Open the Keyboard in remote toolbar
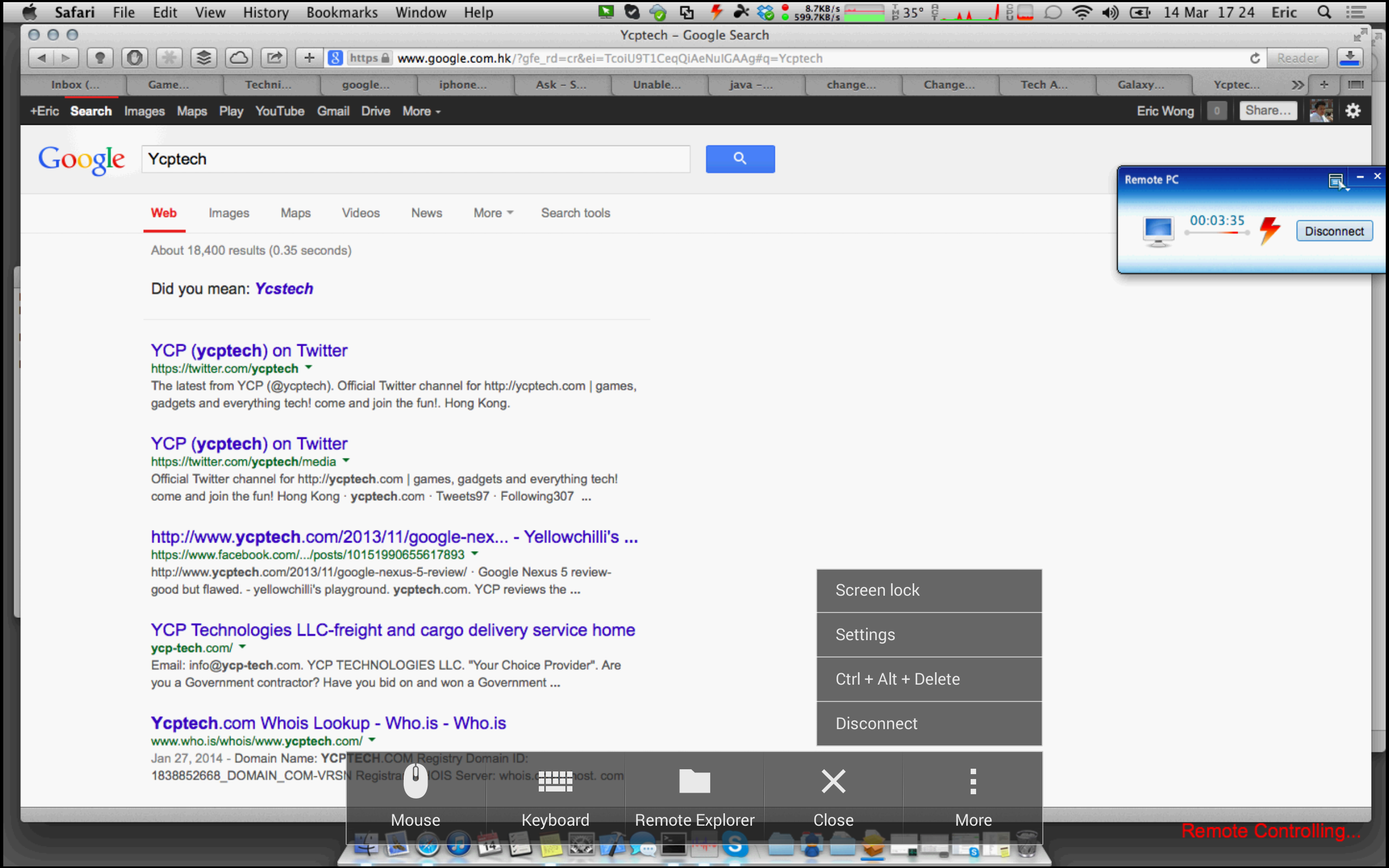The height and width of the screenshot is (868, 1389). [555, 781]
